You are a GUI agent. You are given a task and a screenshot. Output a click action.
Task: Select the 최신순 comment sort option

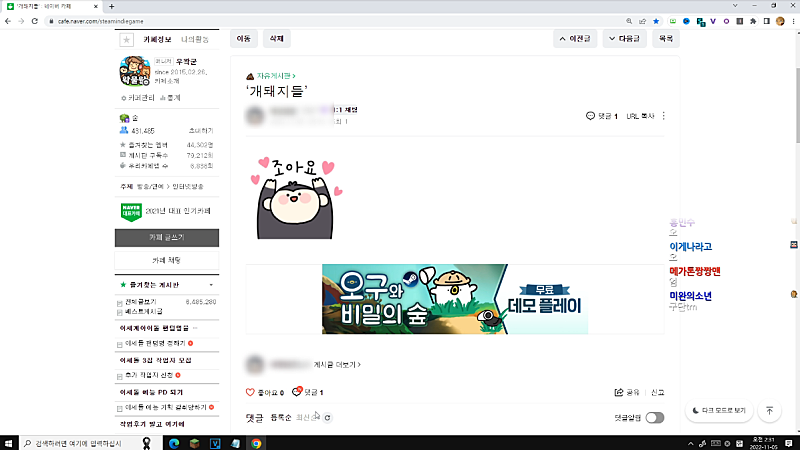pos(306,417)
